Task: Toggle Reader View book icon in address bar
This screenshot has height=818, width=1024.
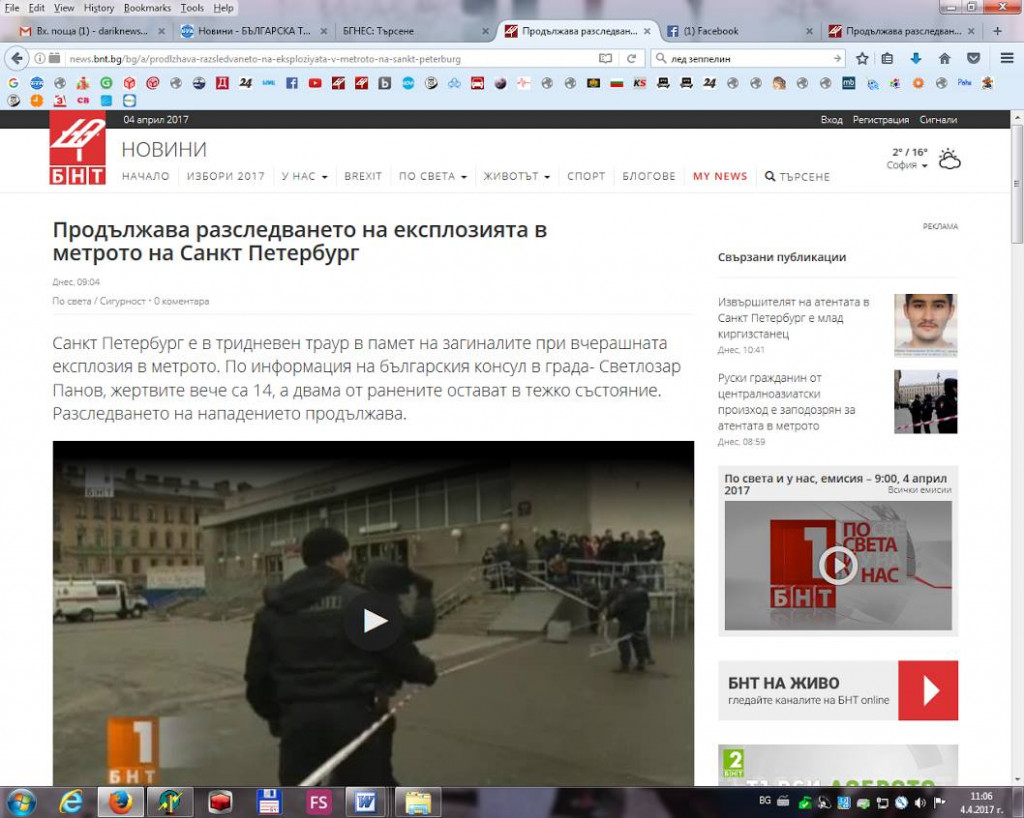Action: pyautogui.click(x=605, y=58)
